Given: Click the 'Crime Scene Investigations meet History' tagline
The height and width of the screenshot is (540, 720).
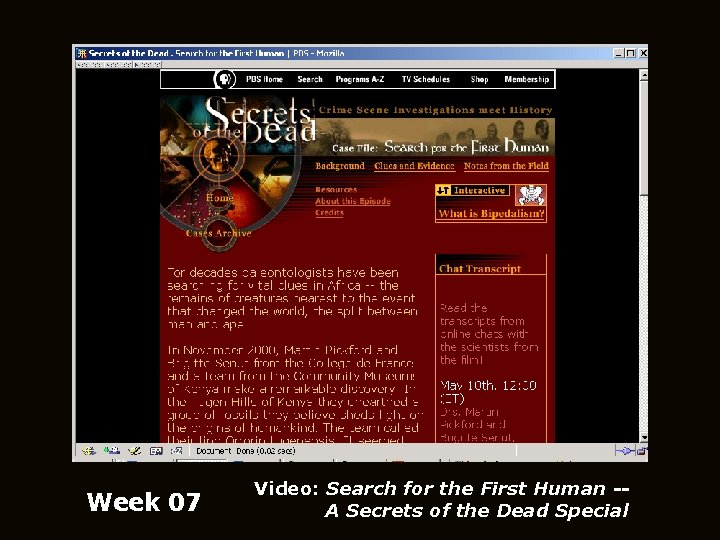Looking at the screenshot, I should click(x=436, y=110).
